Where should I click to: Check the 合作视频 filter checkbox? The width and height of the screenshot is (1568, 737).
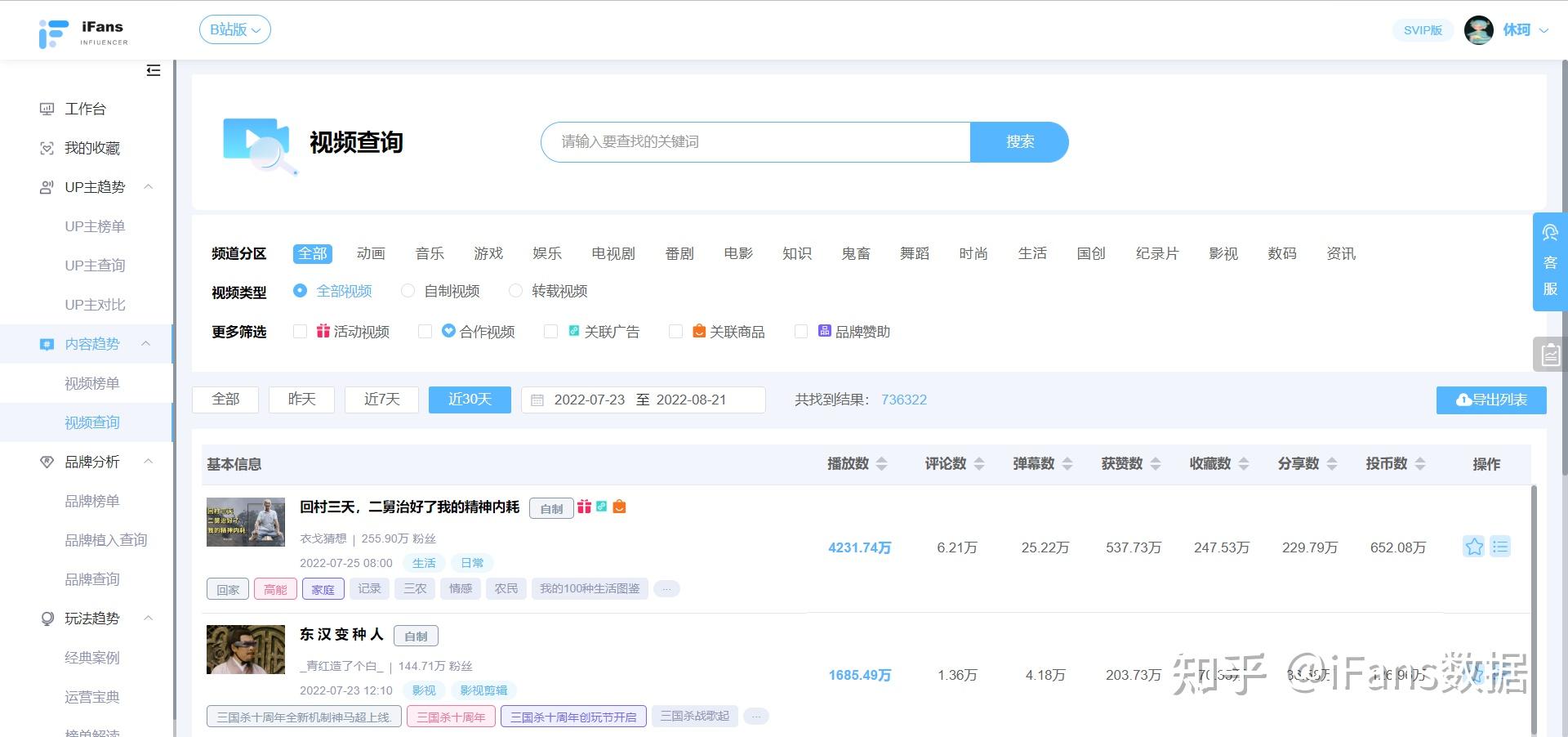(425, 332)
